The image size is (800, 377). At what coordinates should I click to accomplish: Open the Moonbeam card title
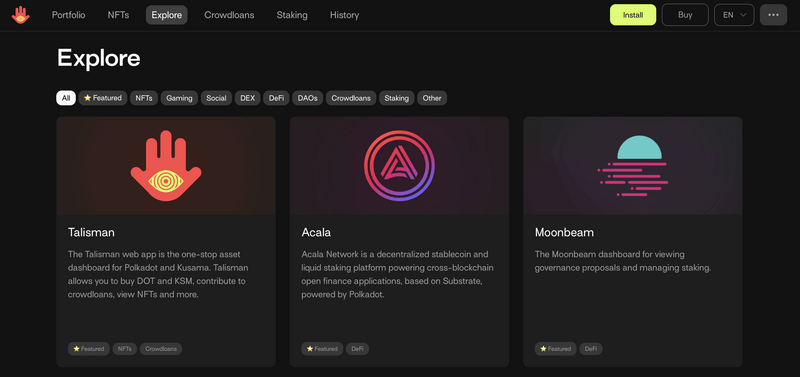[564, 233]
